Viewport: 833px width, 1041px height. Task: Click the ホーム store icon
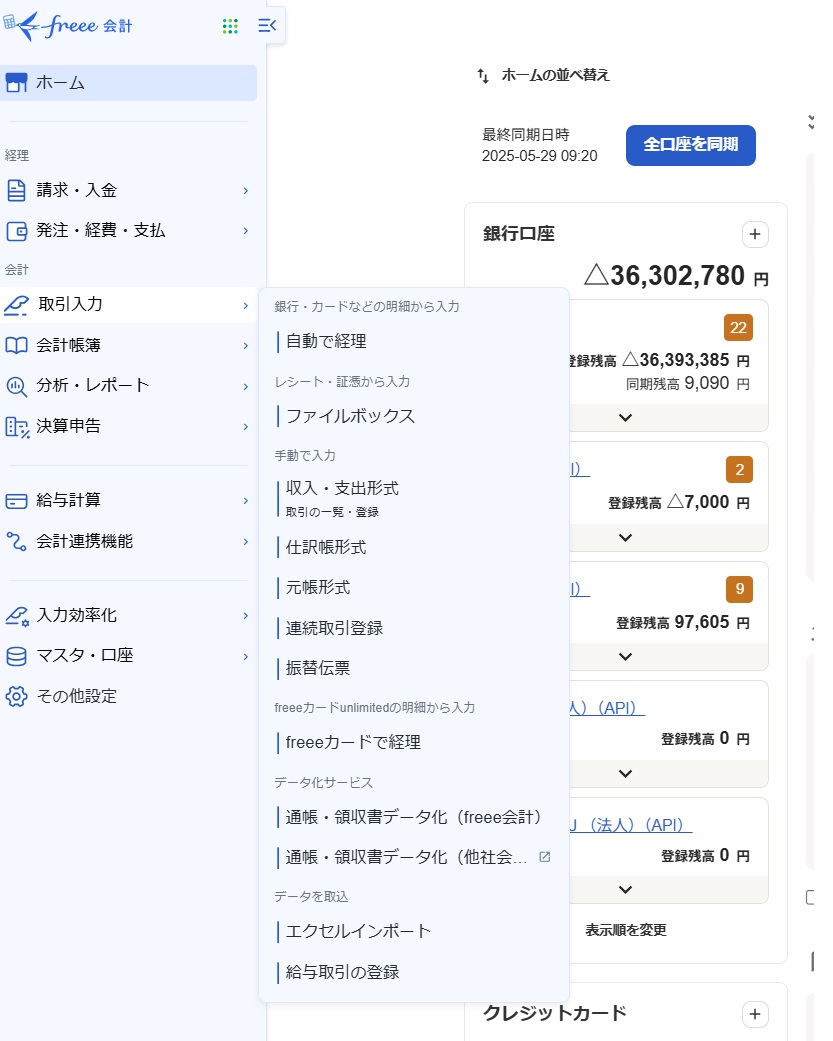[16, 83]
